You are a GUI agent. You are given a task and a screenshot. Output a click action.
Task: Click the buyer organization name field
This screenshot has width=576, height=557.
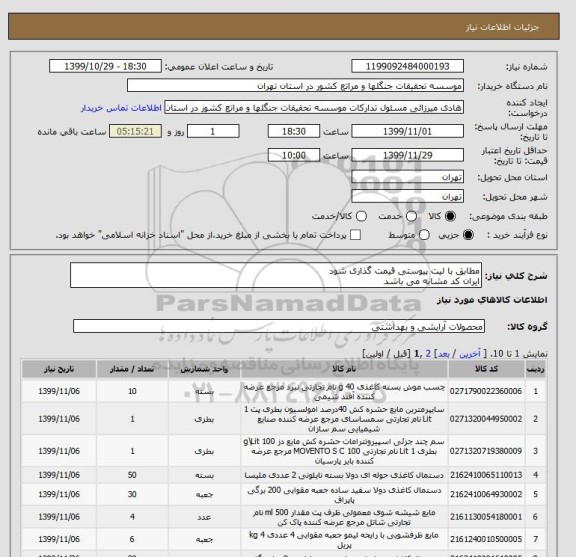295,86
